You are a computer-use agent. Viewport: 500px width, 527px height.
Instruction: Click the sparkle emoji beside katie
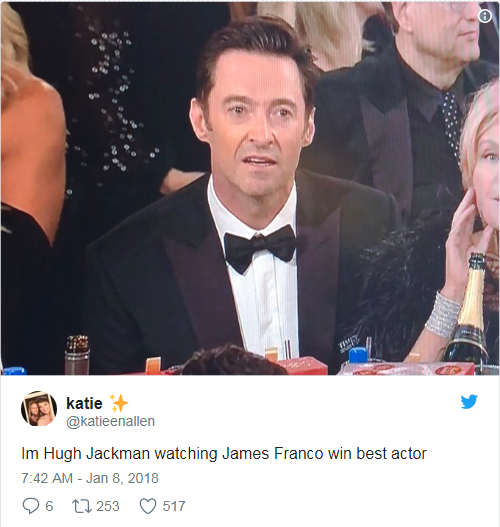(x=119, y=403)
